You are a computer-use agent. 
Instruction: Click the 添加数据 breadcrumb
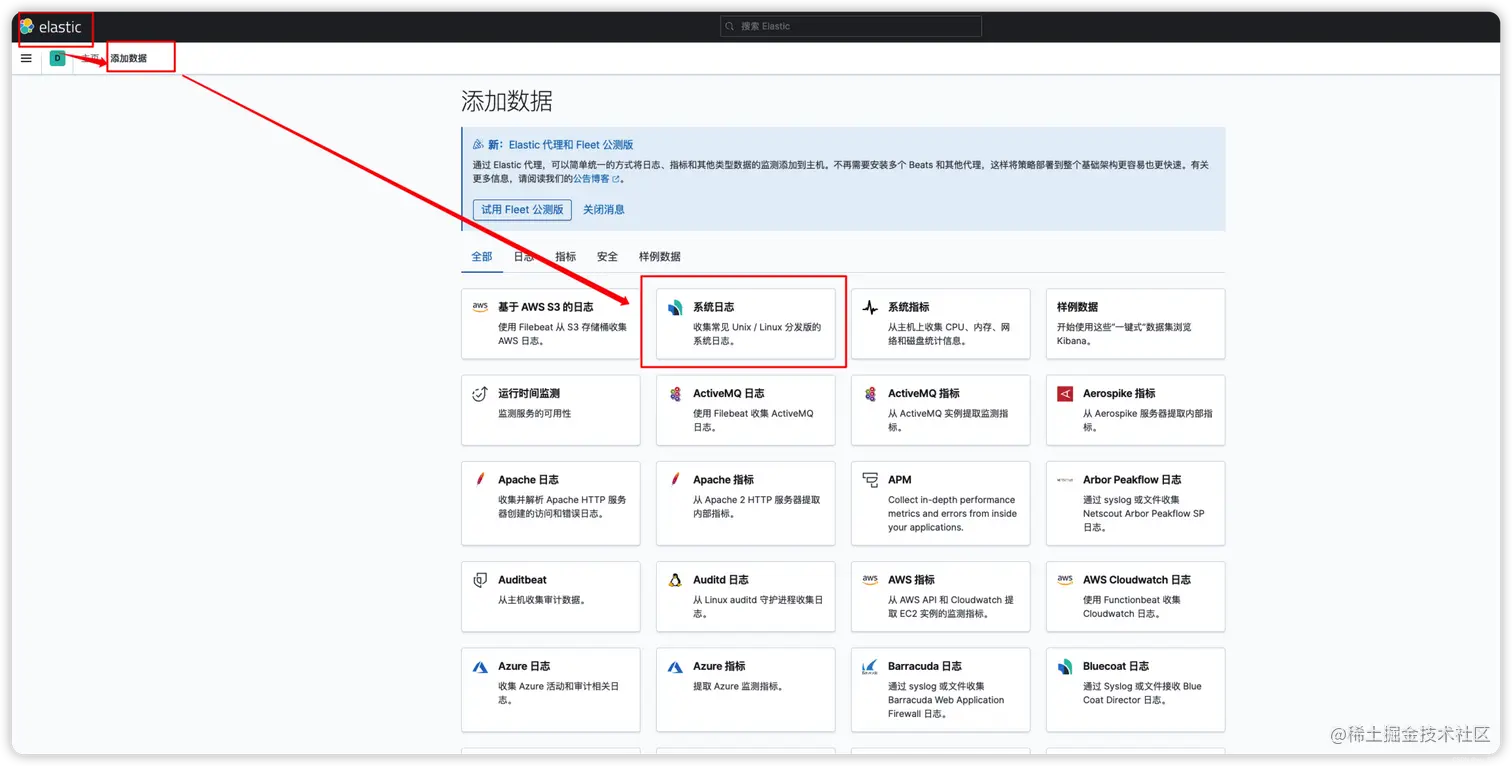[128, 58]
